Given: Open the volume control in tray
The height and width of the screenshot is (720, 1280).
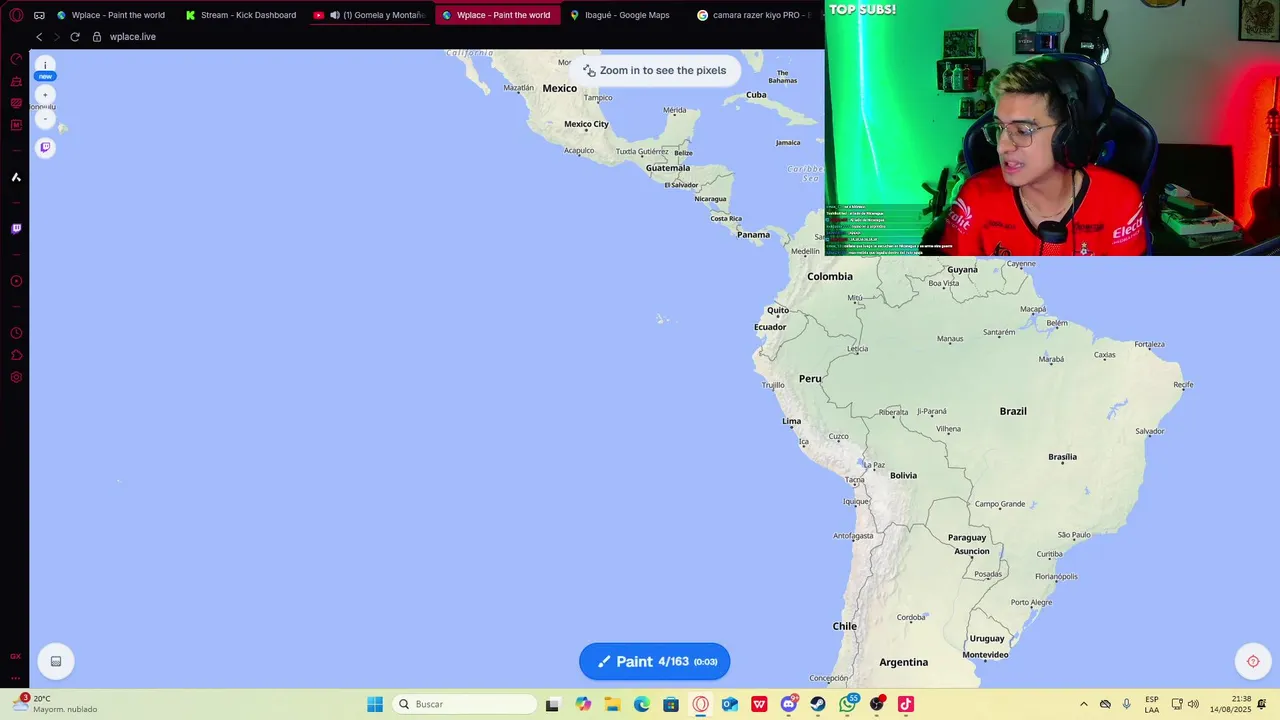Looking at the screenshot, I should coord(1193,704).
